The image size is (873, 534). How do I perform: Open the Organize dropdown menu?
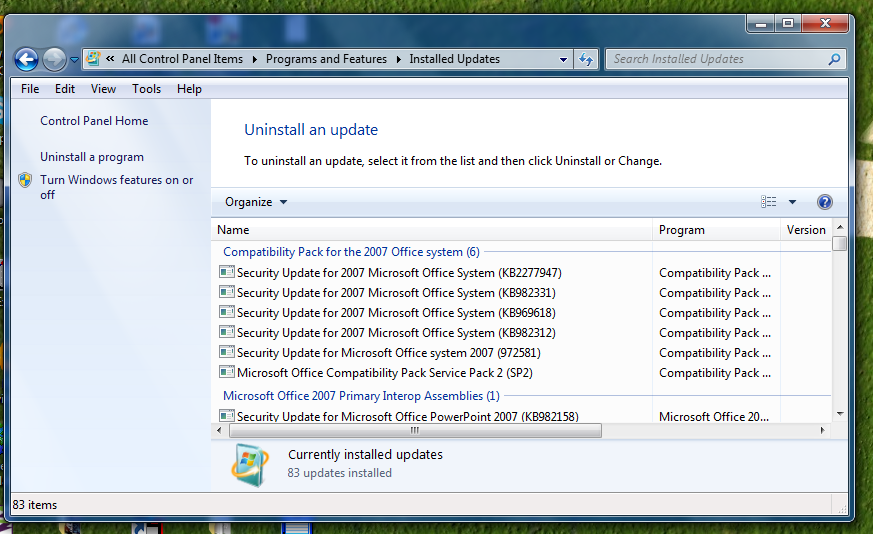[256, 202]
